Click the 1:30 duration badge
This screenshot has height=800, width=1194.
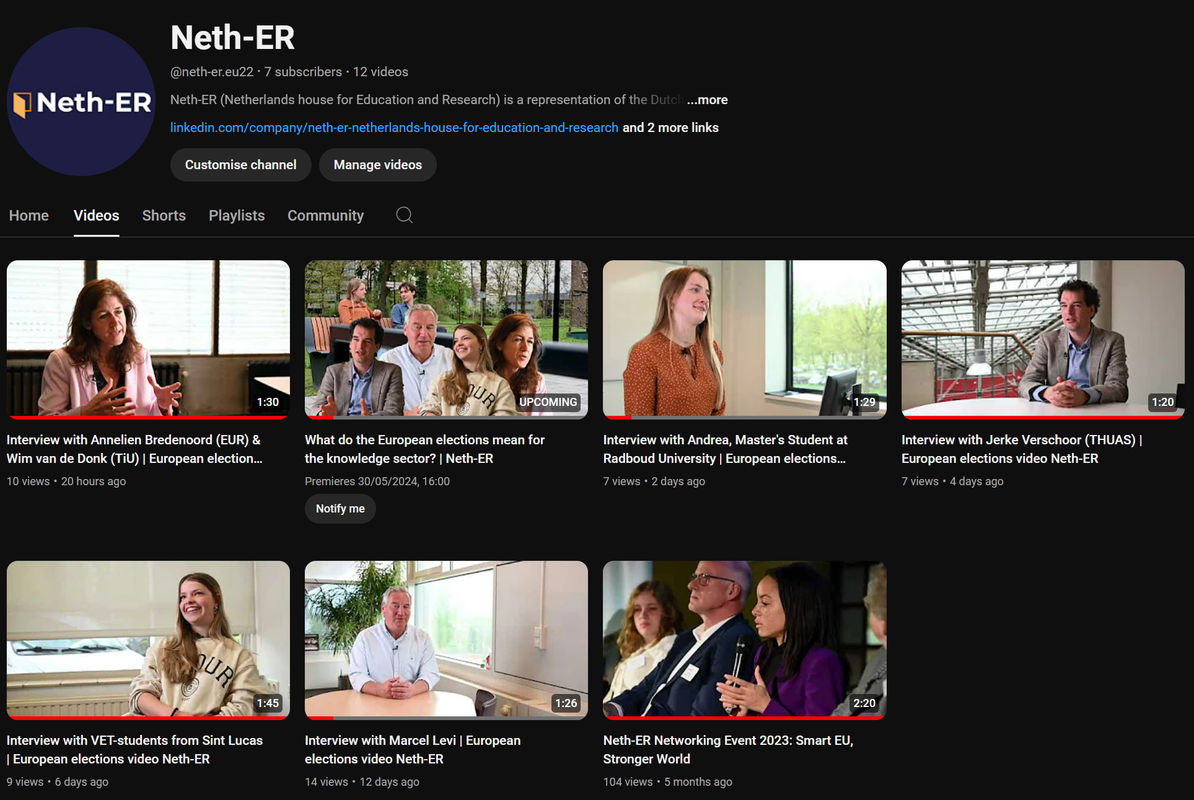coord(267,402)
